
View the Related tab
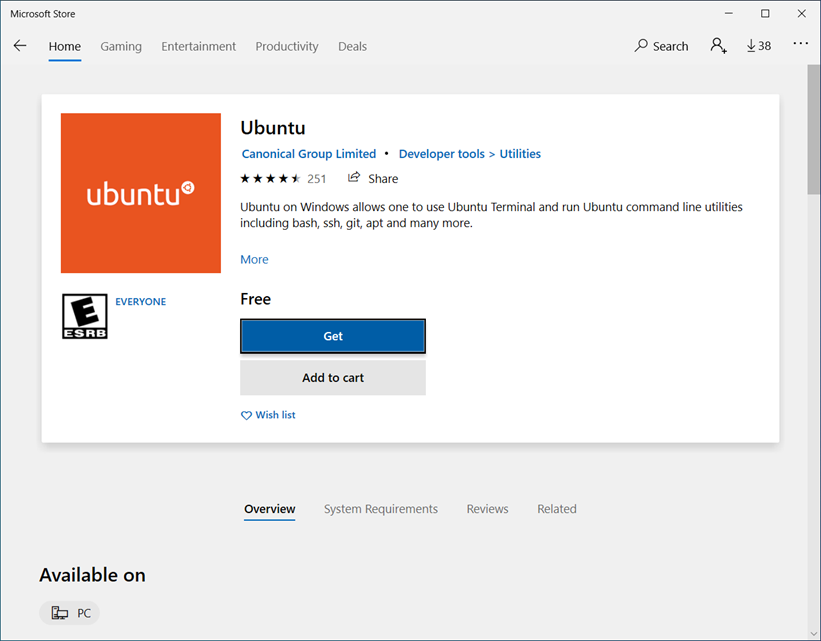tap(557, 509)
